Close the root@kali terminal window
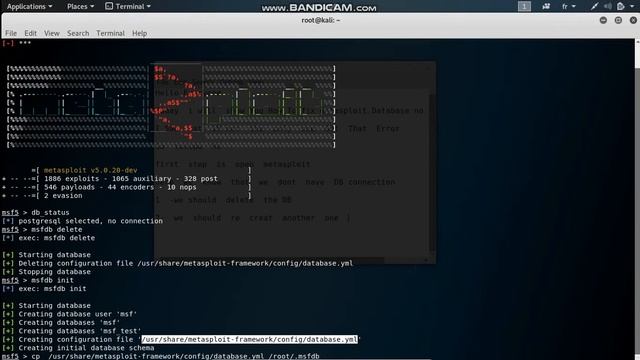Screen dimensions: 640x360 pyautogui.click(x=633, y=20)
